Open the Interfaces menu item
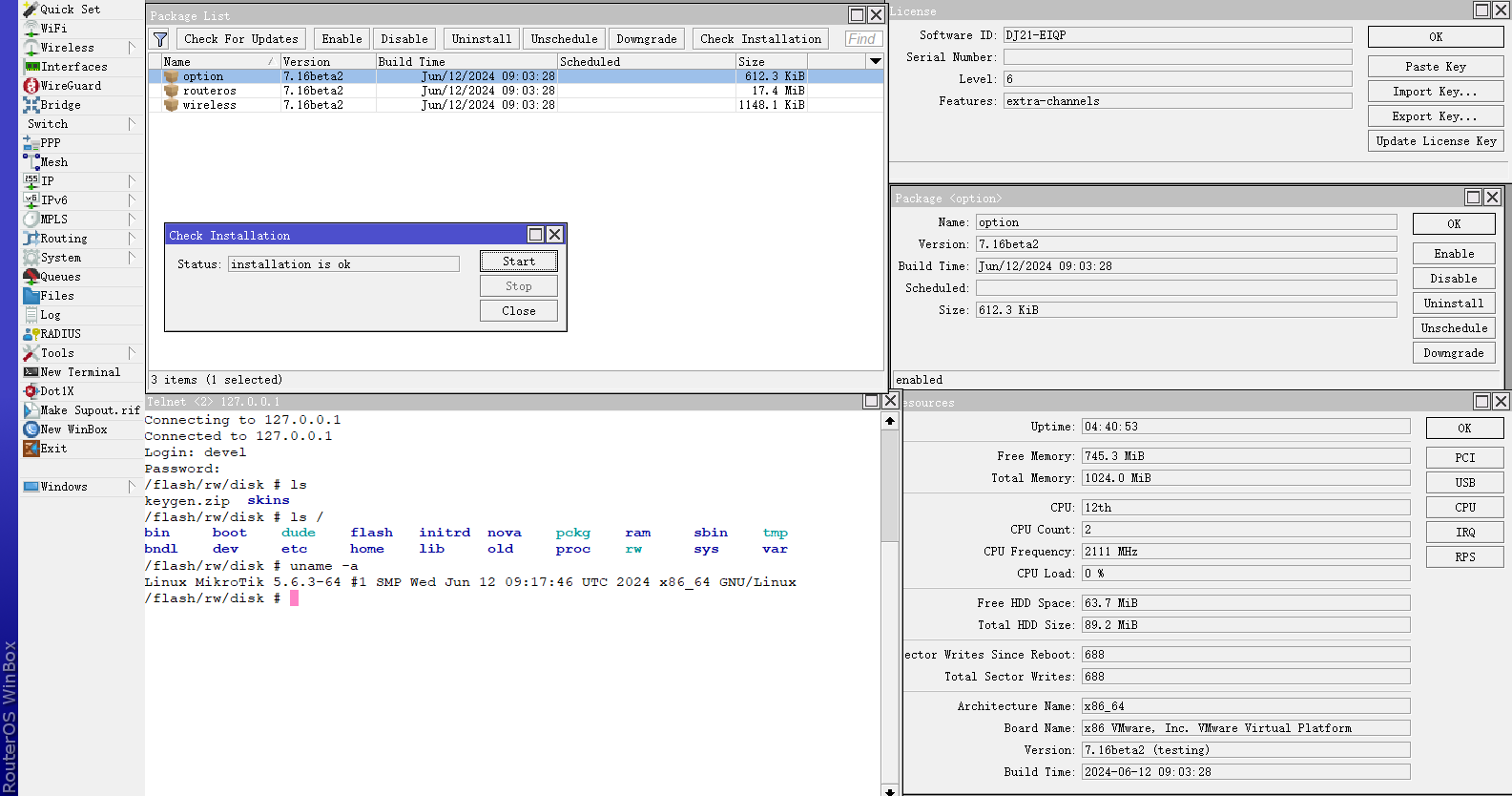 (x=73, y=67)
